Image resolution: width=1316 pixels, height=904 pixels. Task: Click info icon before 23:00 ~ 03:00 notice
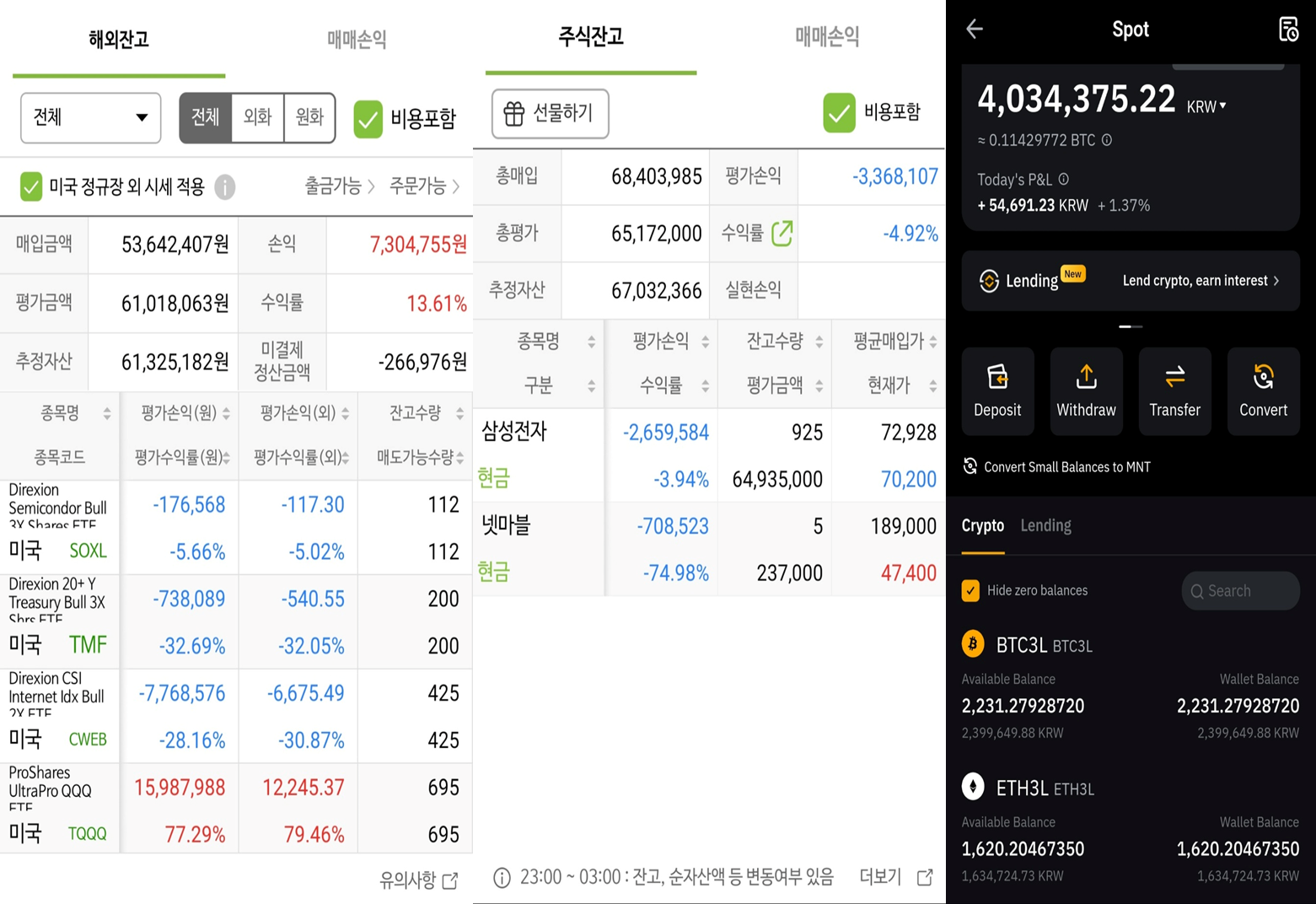click(x=502, y=878)
